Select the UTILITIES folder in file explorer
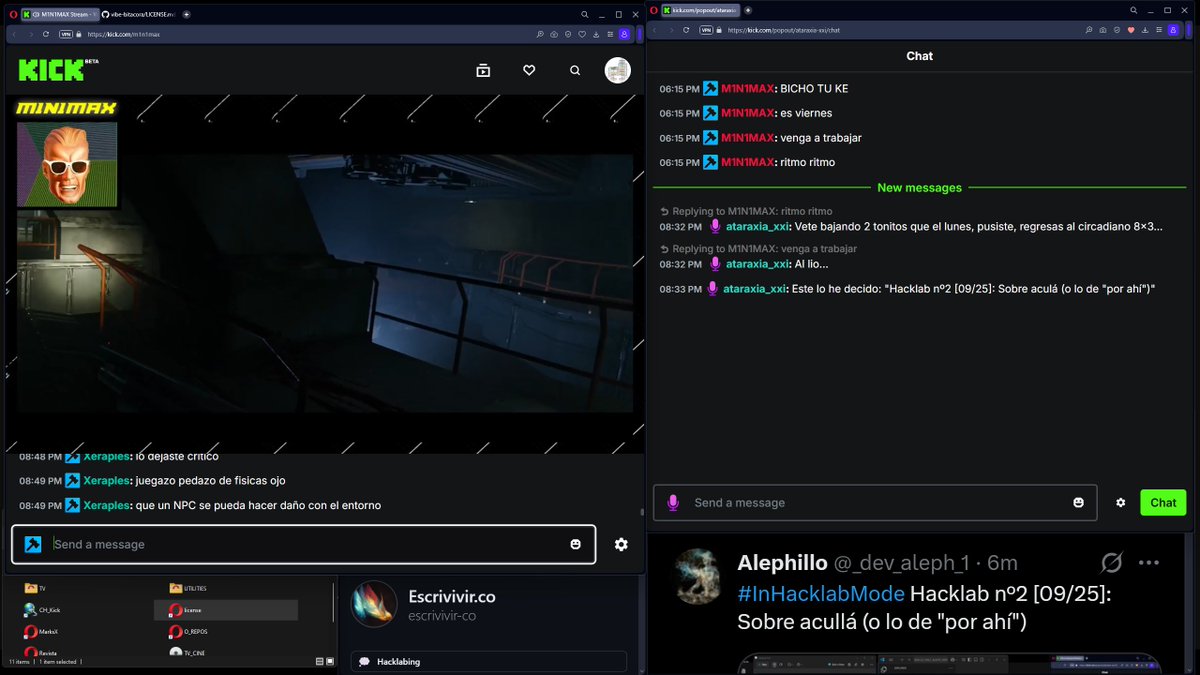Viewport: 1200px width, 675px height. (x=187, y=588)
